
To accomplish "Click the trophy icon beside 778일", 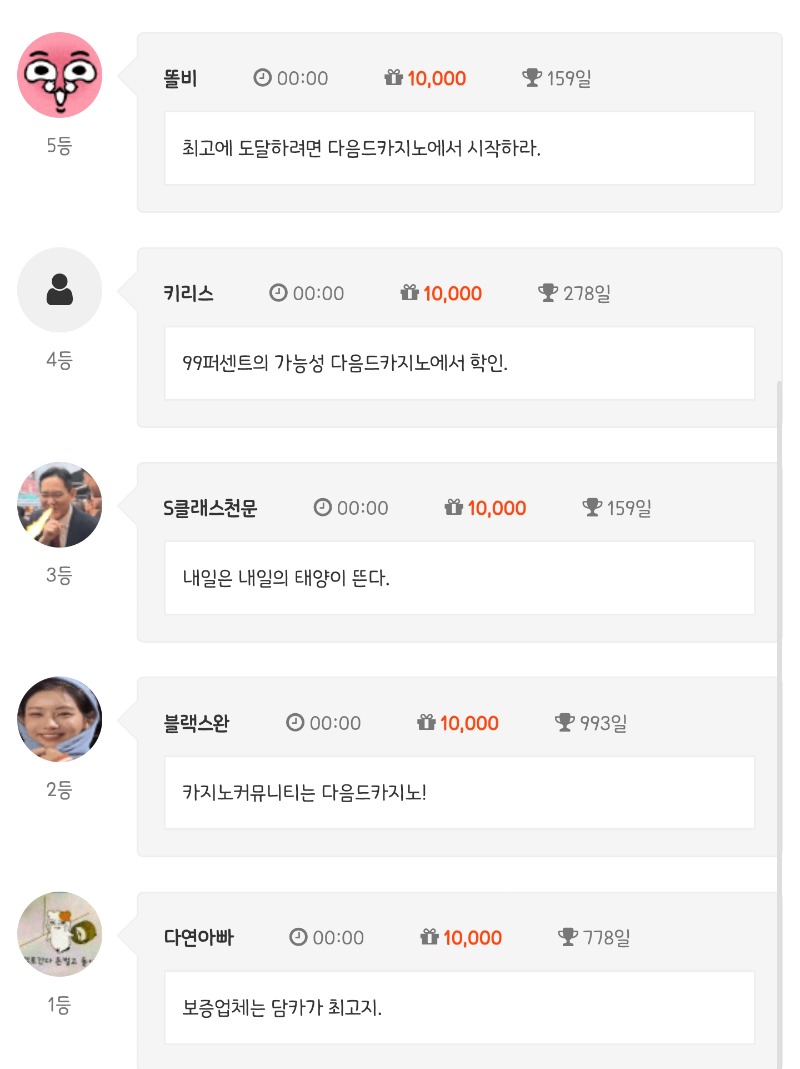I will coord(568,937).
